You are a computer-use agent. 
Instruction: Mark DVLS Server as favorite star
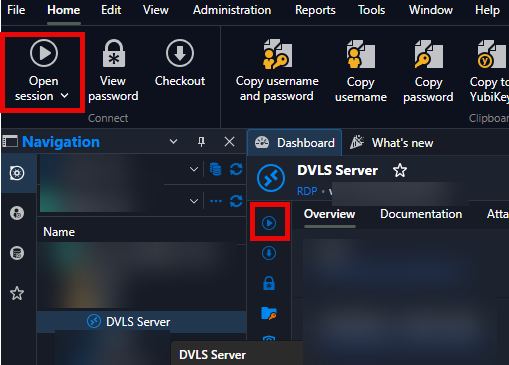[x=400, y=171]
